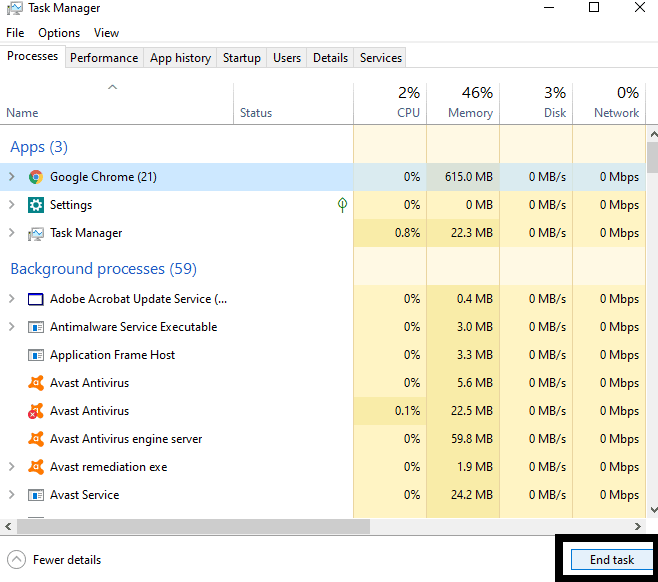Click the 24.2 MB memory value
This screenshot has width=658, height=582.
tap(472, 495)
